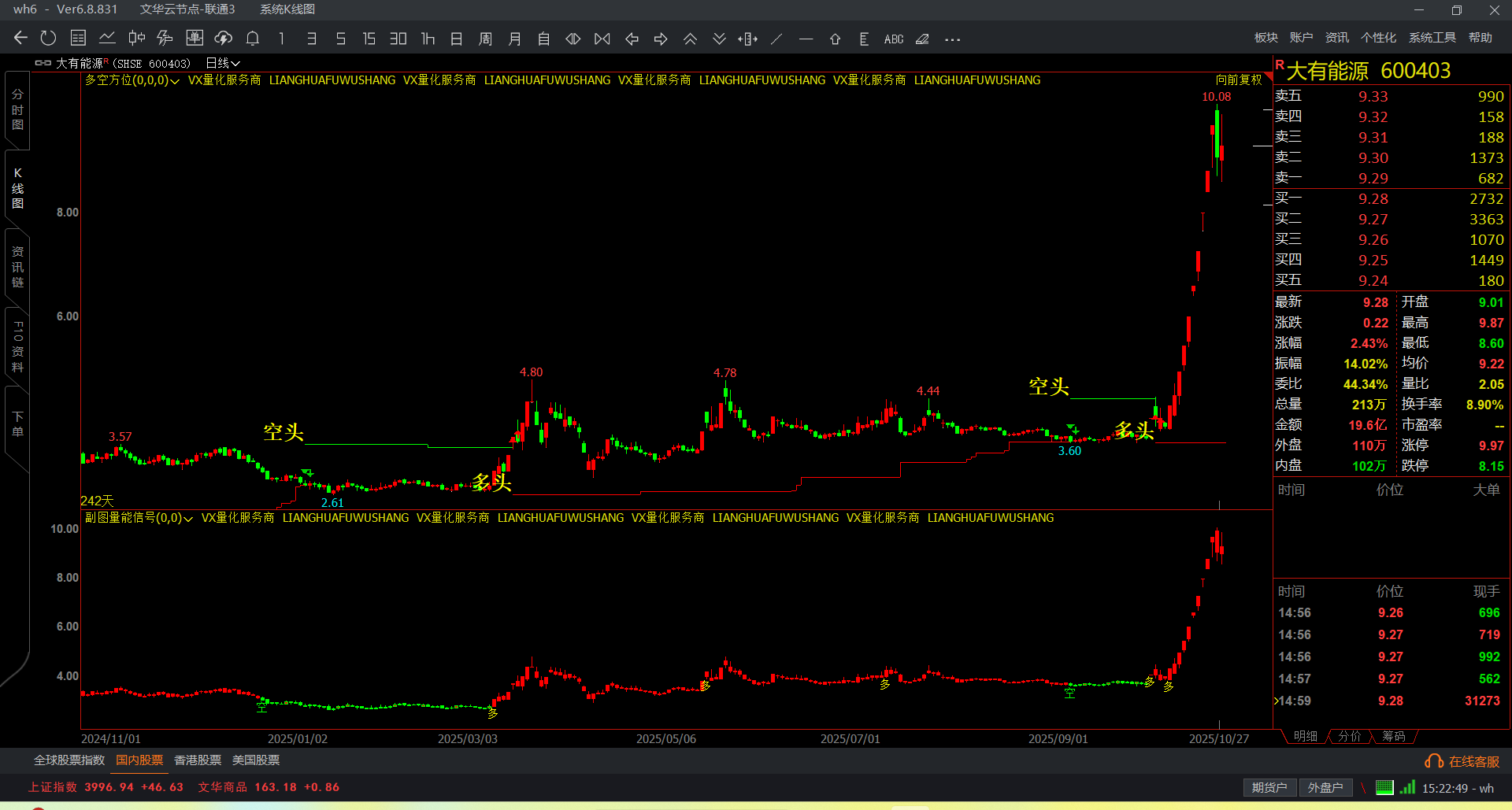Select the horizontal line drawing tool

[806, 39]
